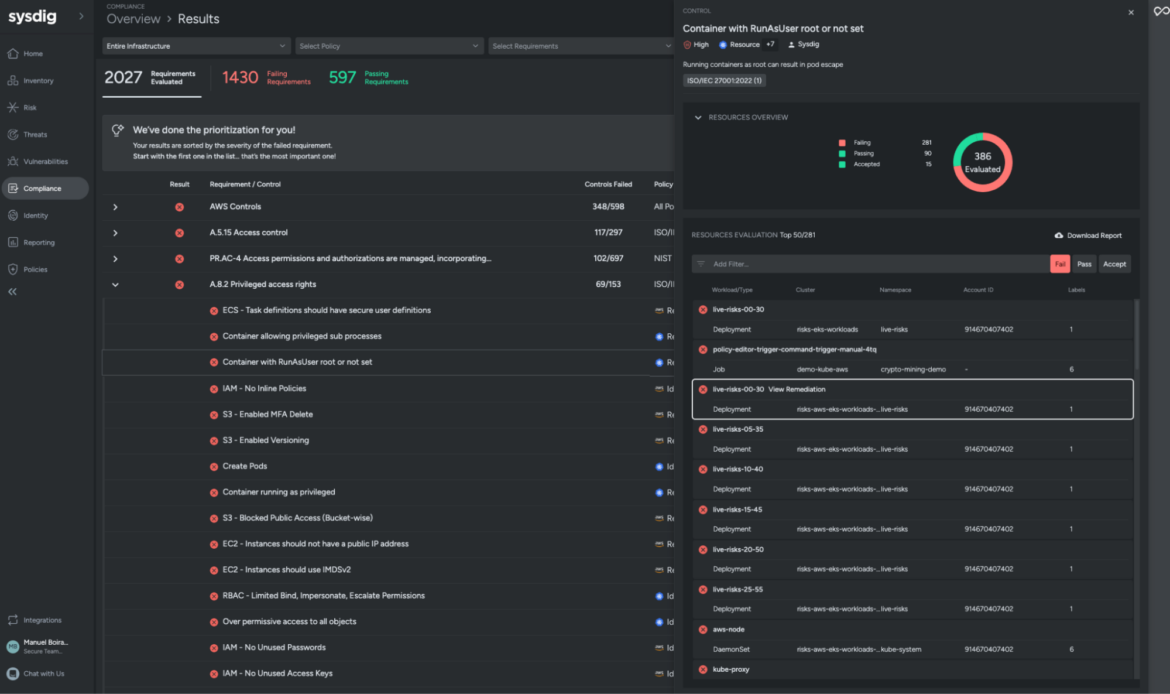Click the fail icon on kube-proxy row
1170x694 pixels.
coord(703,669)
